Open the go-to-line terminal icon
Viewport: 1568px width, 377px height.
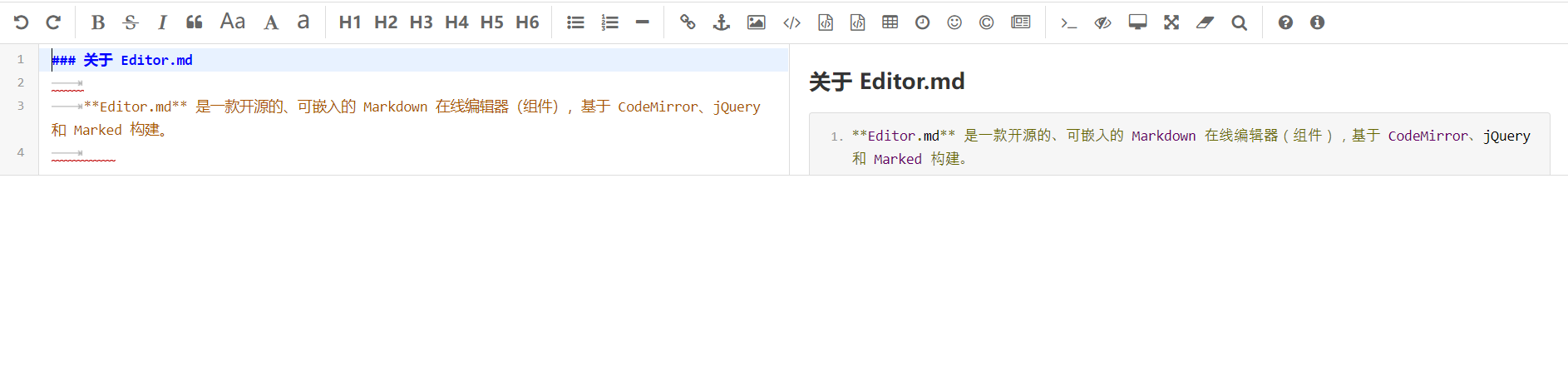1069,22
